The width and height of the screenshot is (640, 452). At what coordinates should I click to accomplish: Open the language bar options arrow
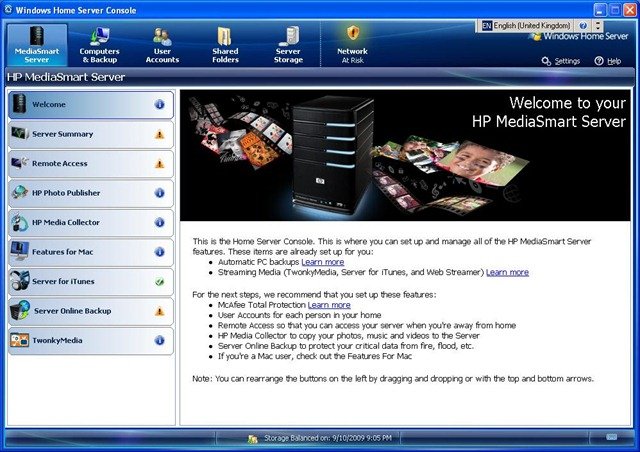pos(598,26)
